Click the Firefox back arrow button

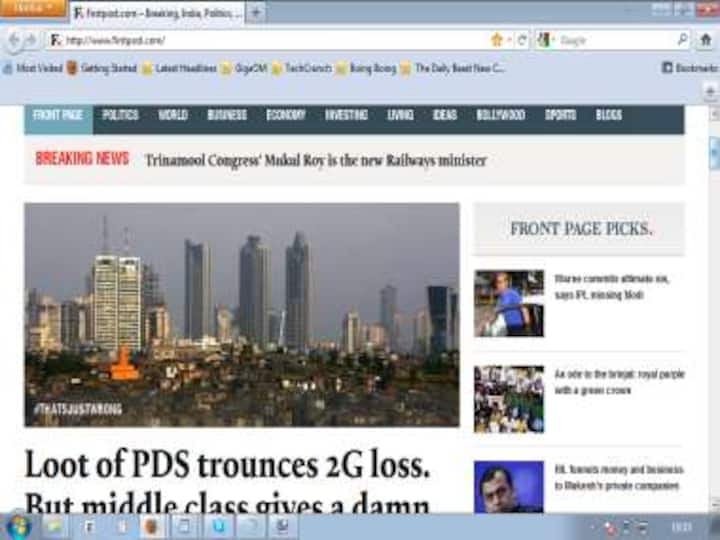click(x=14, y=41)
